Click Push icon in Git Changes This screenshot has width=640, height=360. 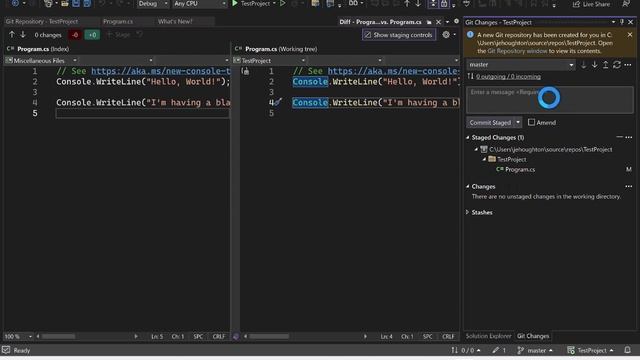point(606,64)
